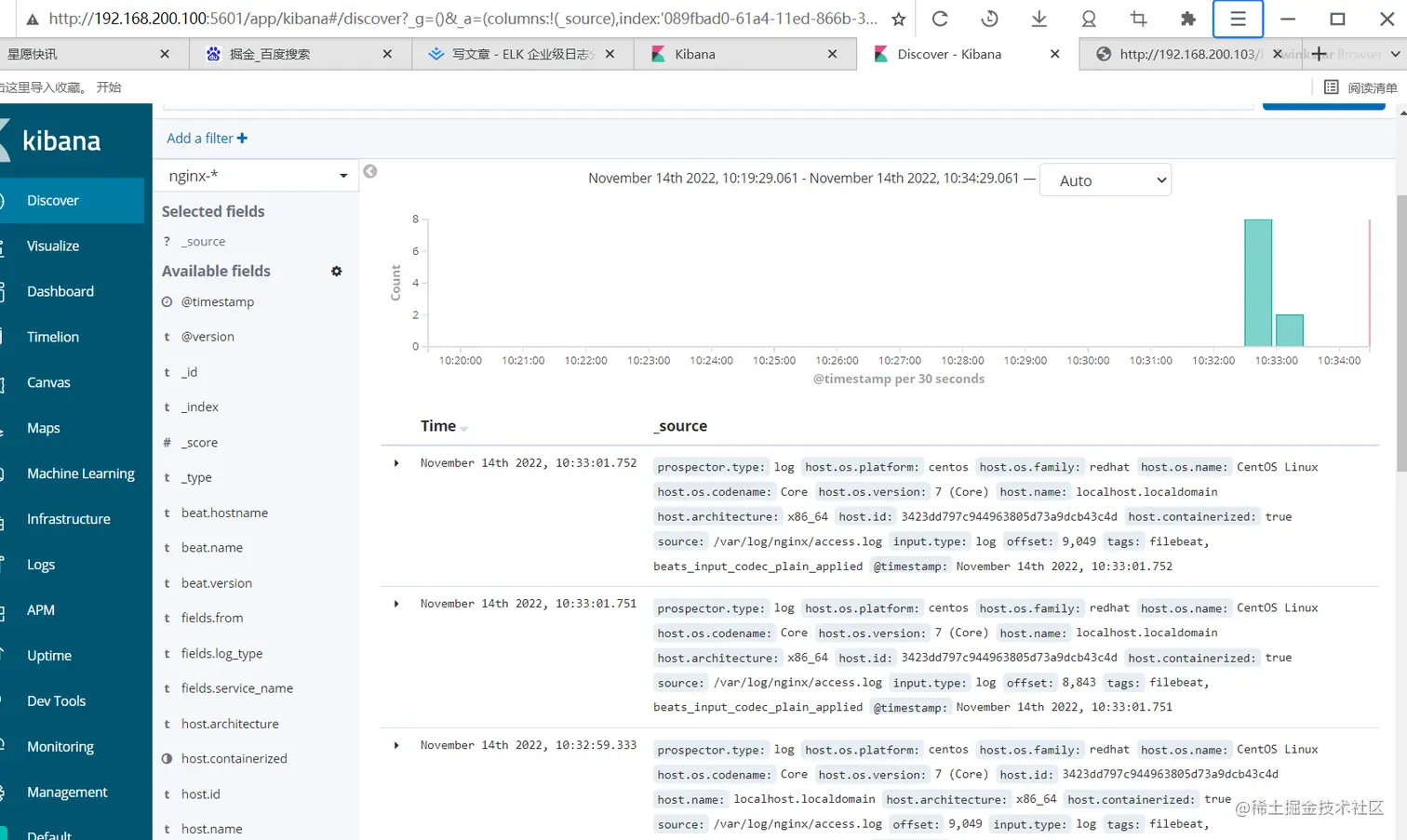Select the host.architecture field
This screenshot has width=1407, height=840.
230,725
